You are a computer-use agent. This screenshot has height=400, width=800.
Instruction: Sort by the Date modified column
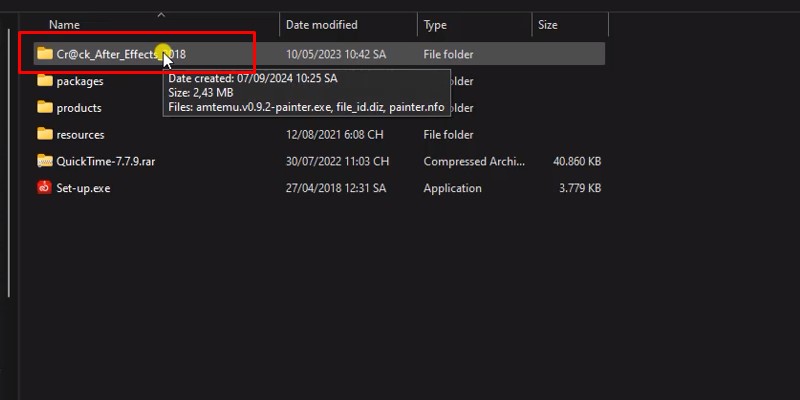[321, 25]
